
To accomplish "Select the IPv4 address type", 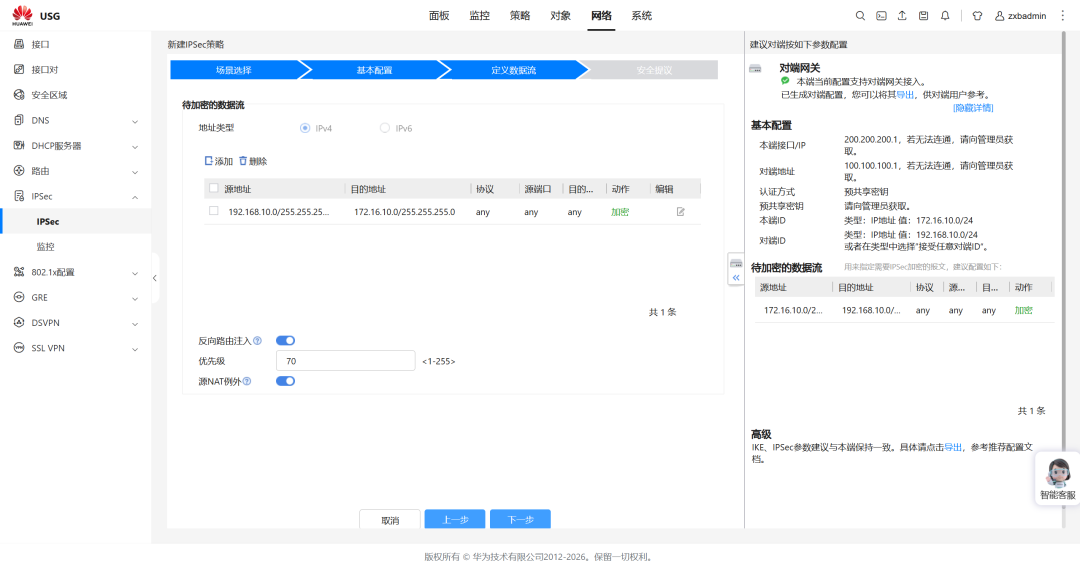I will click(x=305, y=128).
